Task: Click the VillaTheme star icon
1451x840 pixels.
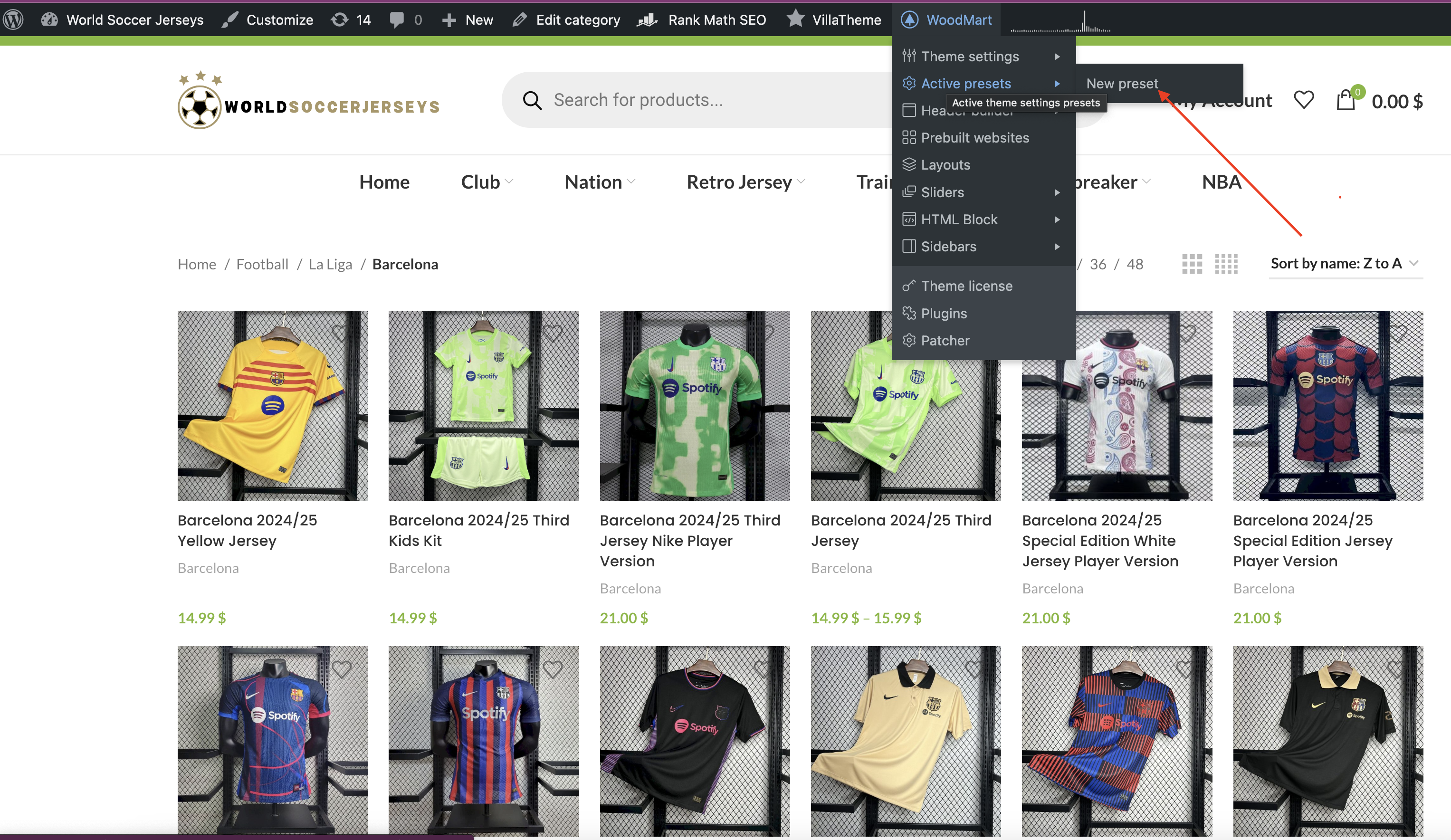Action: point(796,19)
